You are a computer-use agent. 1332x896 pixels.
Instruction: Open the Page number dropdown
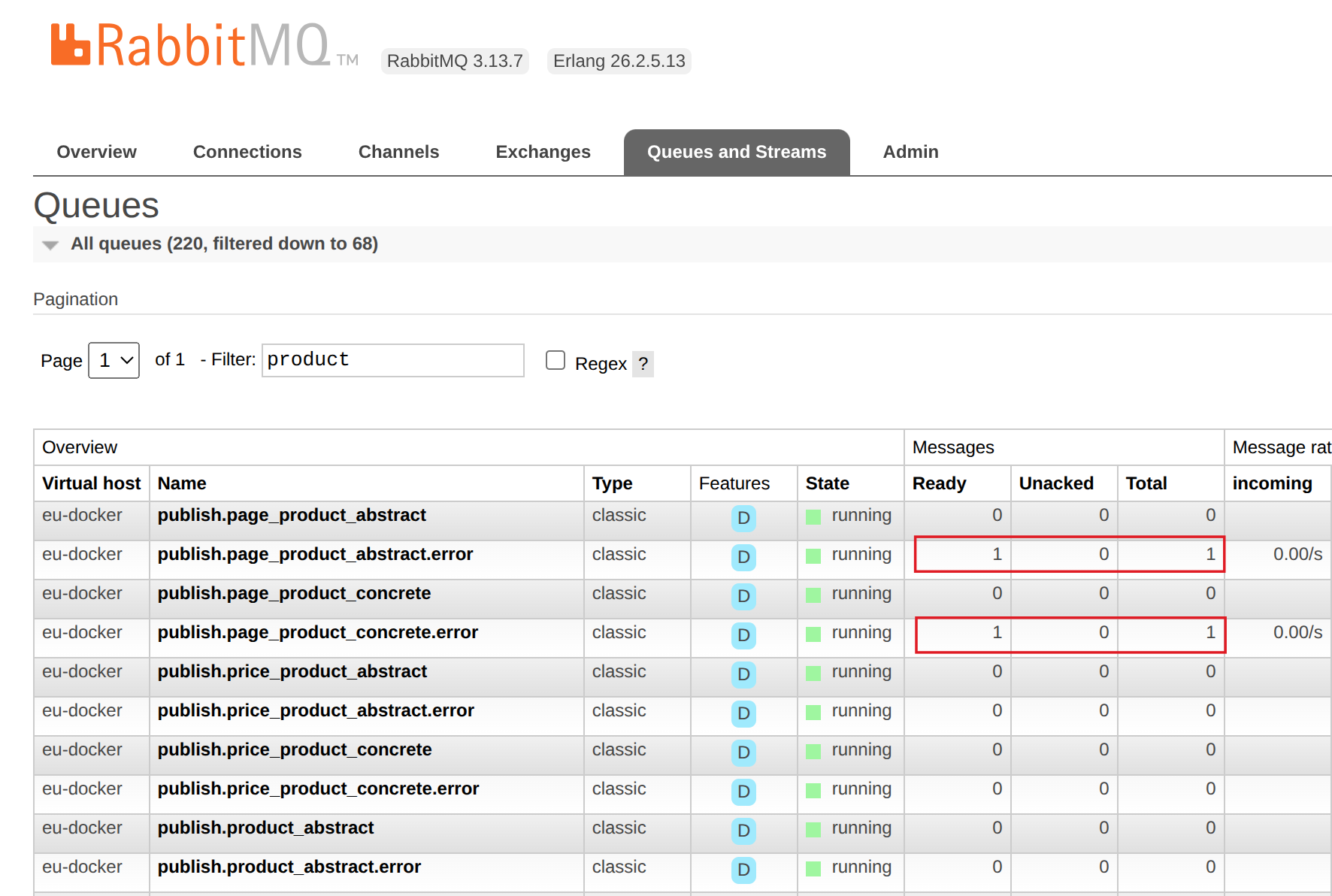click(x=114, y=360)
